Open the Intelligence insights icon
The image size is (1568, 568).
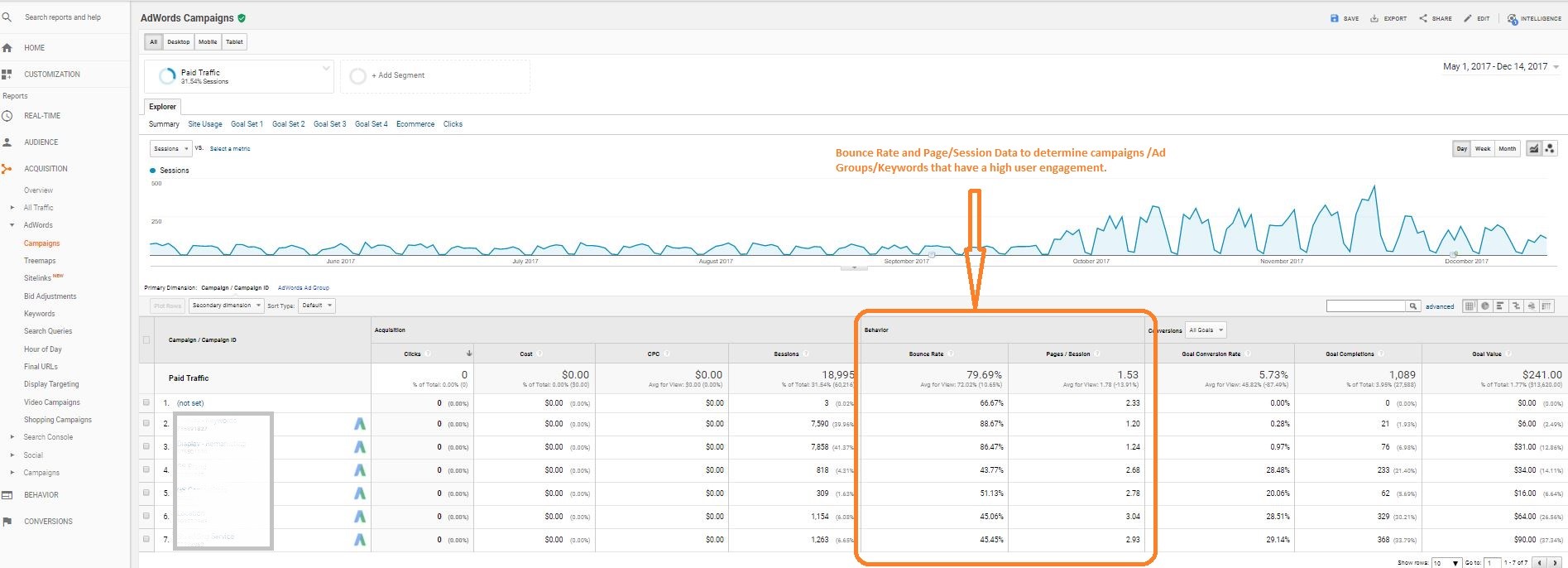click(1513, 18)
